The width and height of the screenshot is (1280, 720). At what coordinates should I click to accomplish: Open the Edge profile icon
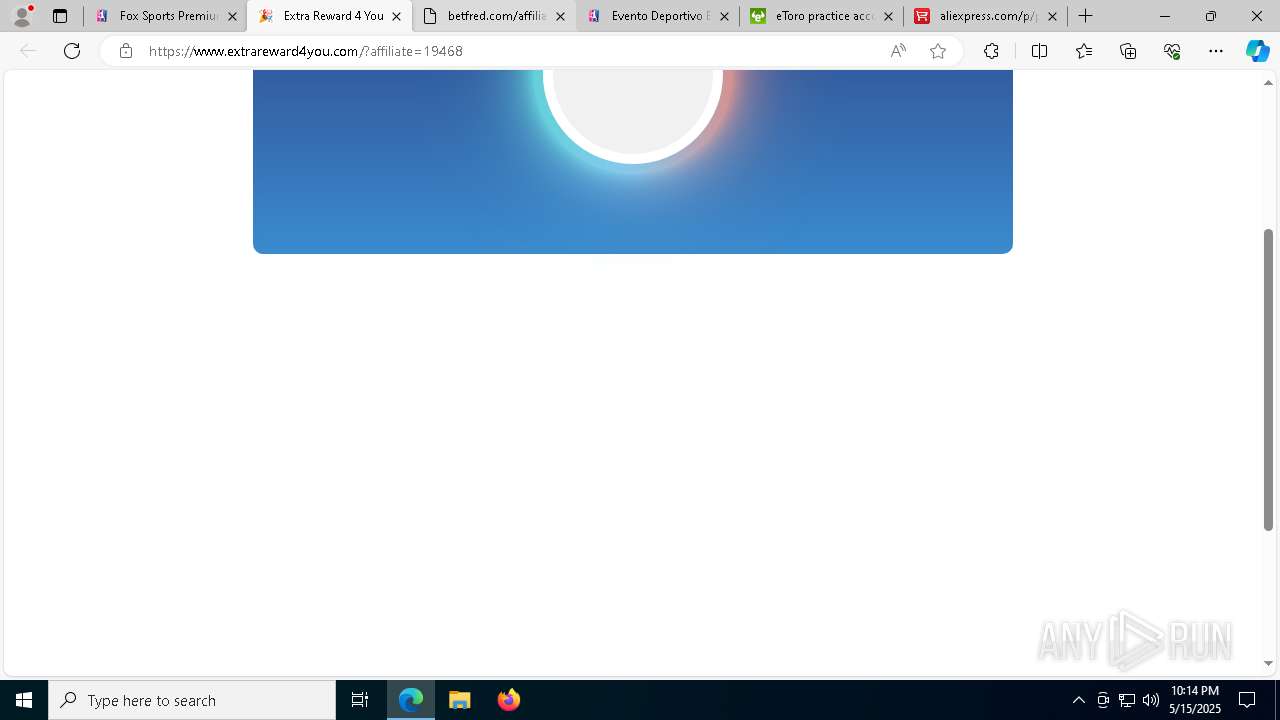click(x=22, y=16)
